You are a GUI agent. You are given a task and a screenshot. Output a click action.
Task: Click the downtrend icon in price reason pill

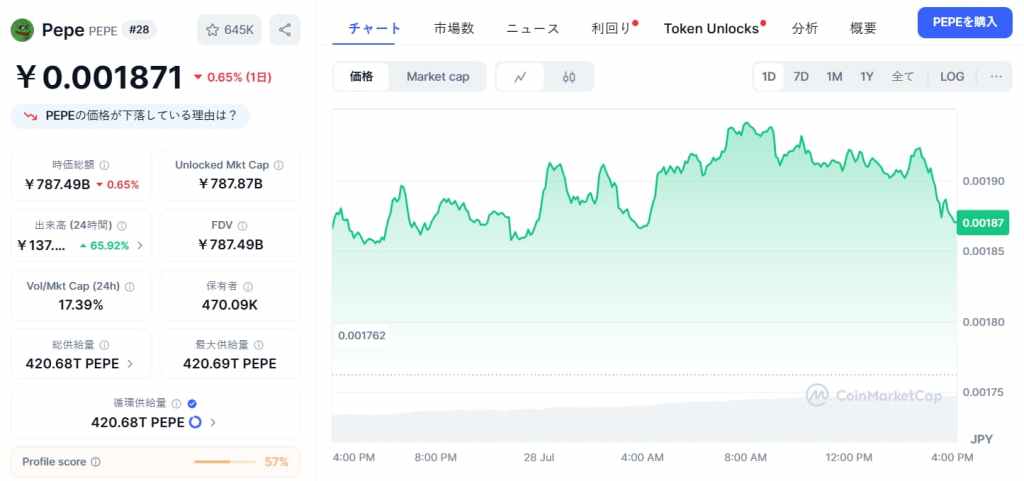point(31,116)
